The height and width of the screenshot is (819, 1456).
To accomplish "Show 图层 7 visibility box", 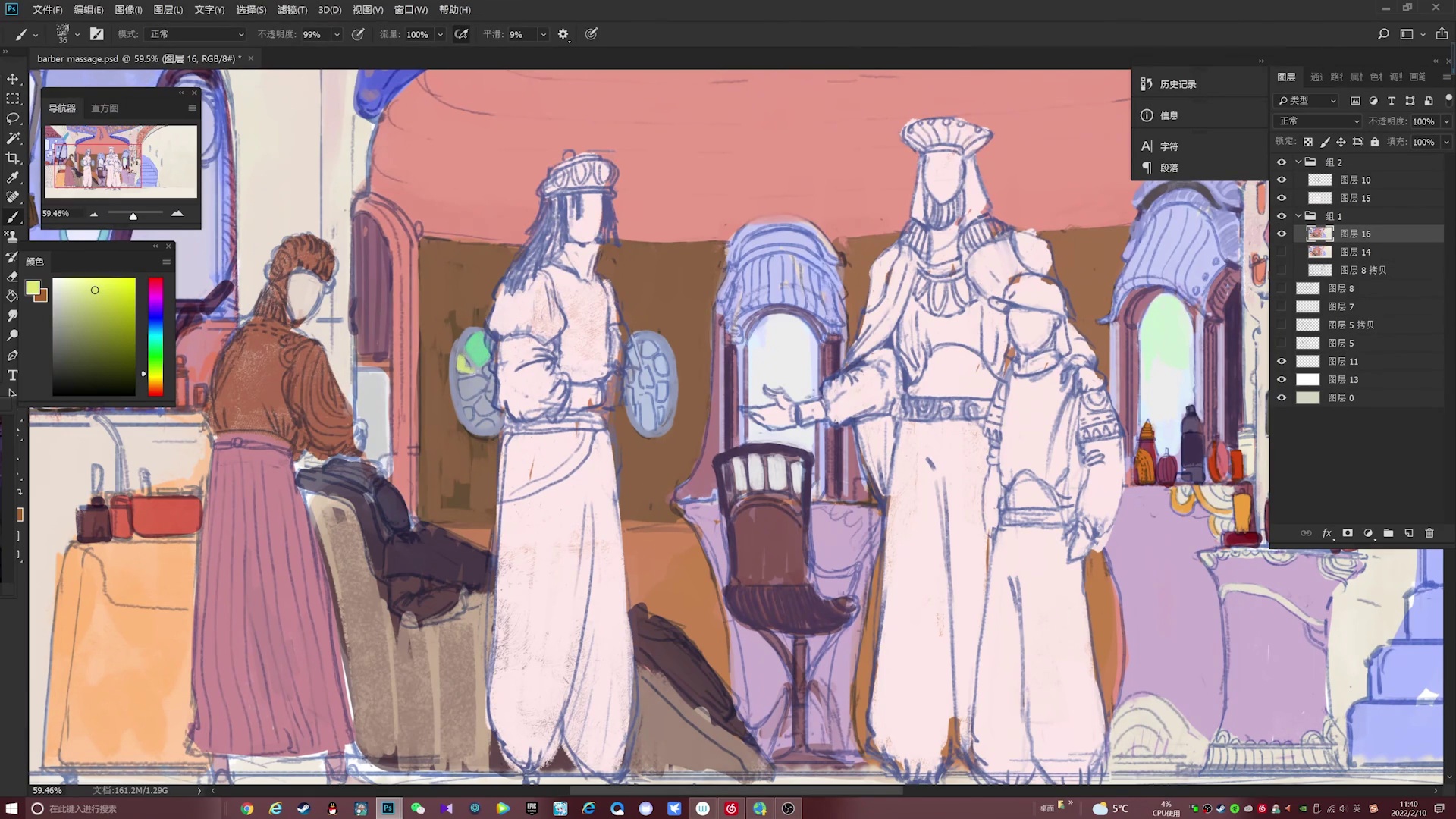I will tap(1282, 306).
